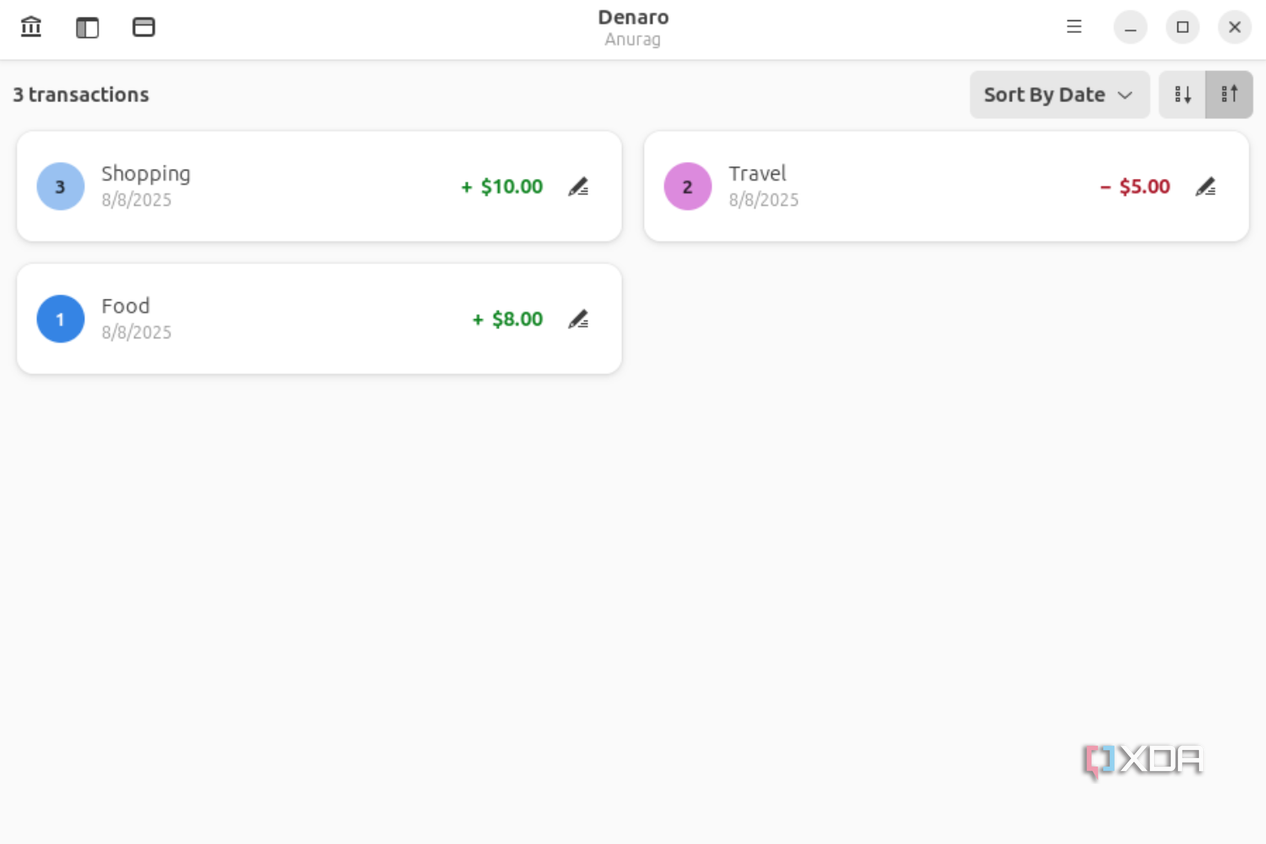Sort transactions in descending order
The height and width of the screenshot is (844, 1266).
(x=1183, y=95)
